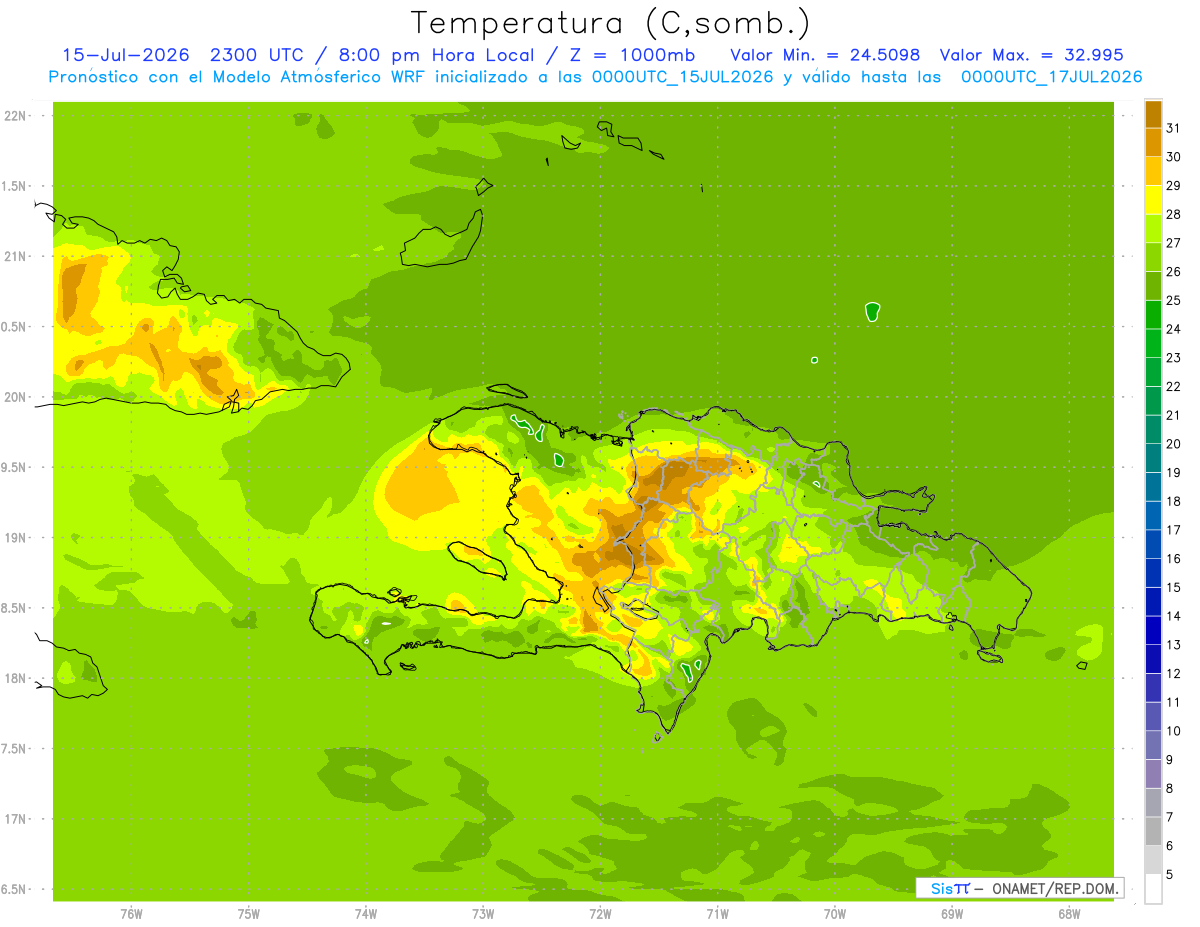Click the "71W" longitude axis label
The image size is (1200, 927).
pyautogui.click(x=717, y=914)
